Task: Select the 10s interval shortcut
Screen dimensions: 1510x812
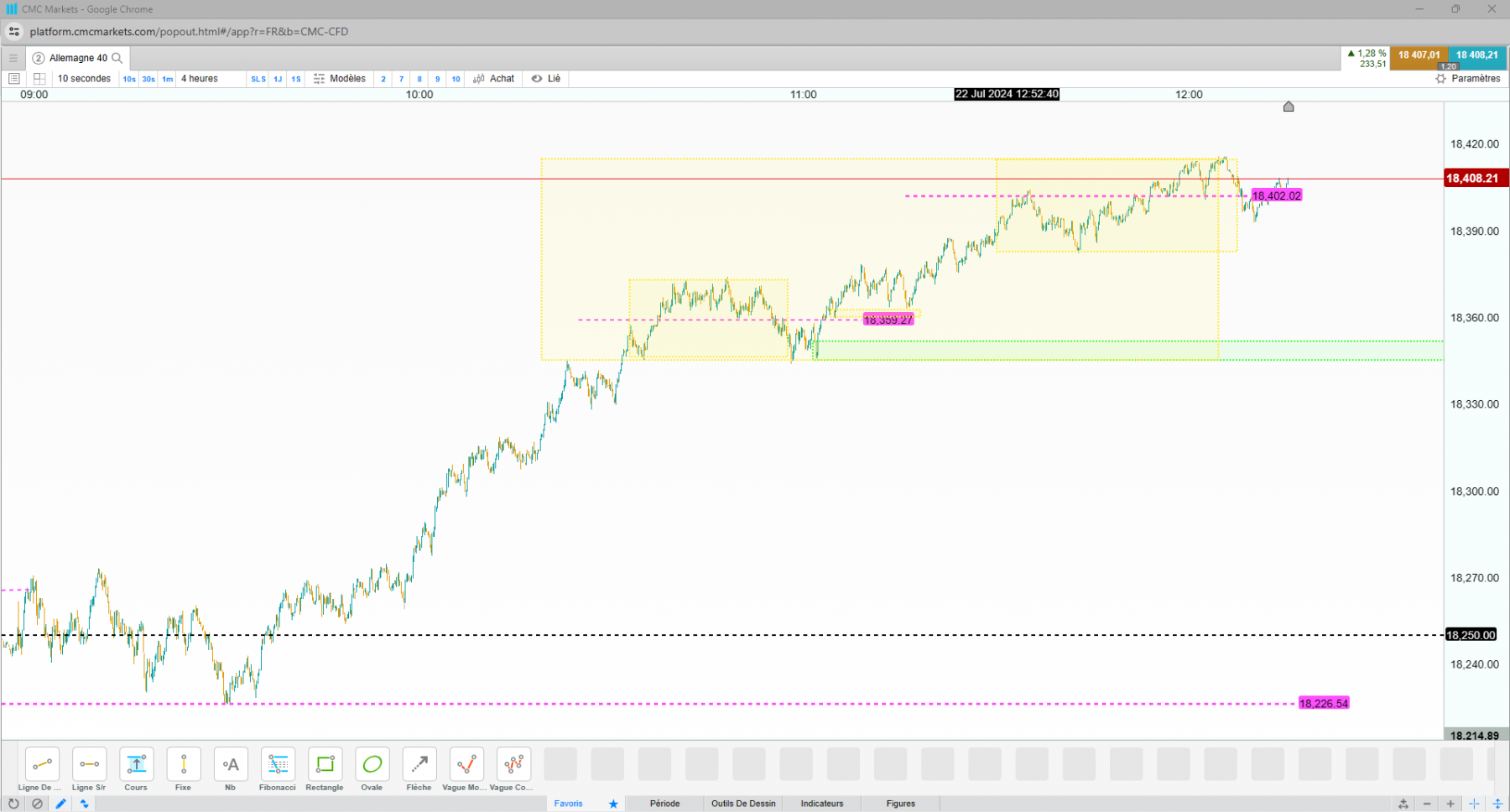Action: coord(129,79)
